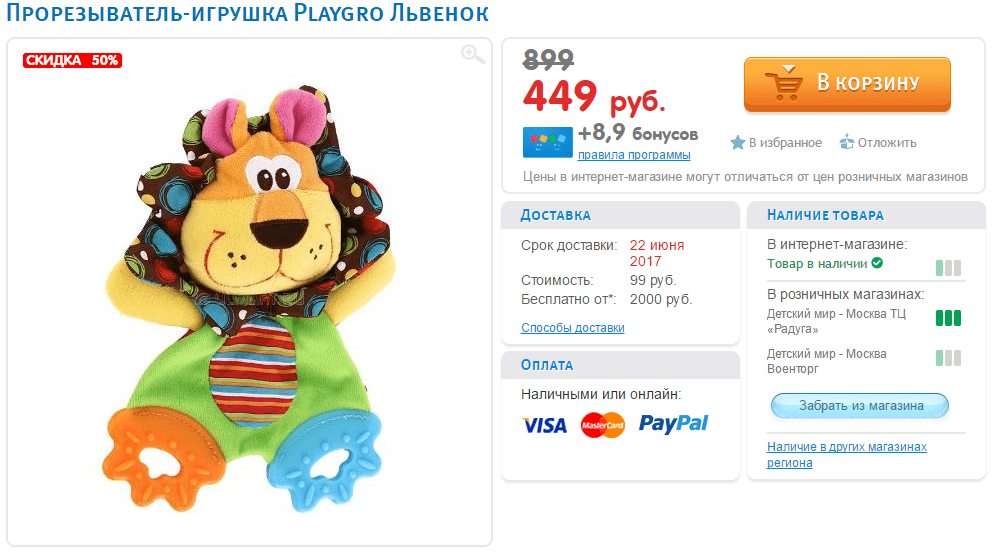Click the VISA payment logo

pos(544,425)
